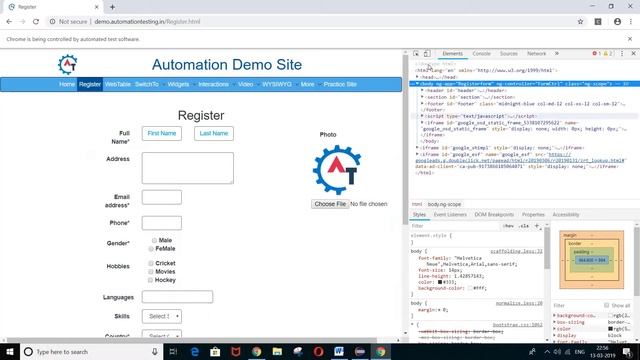Expand the script type="text/javascript" node

pos(422,116)
